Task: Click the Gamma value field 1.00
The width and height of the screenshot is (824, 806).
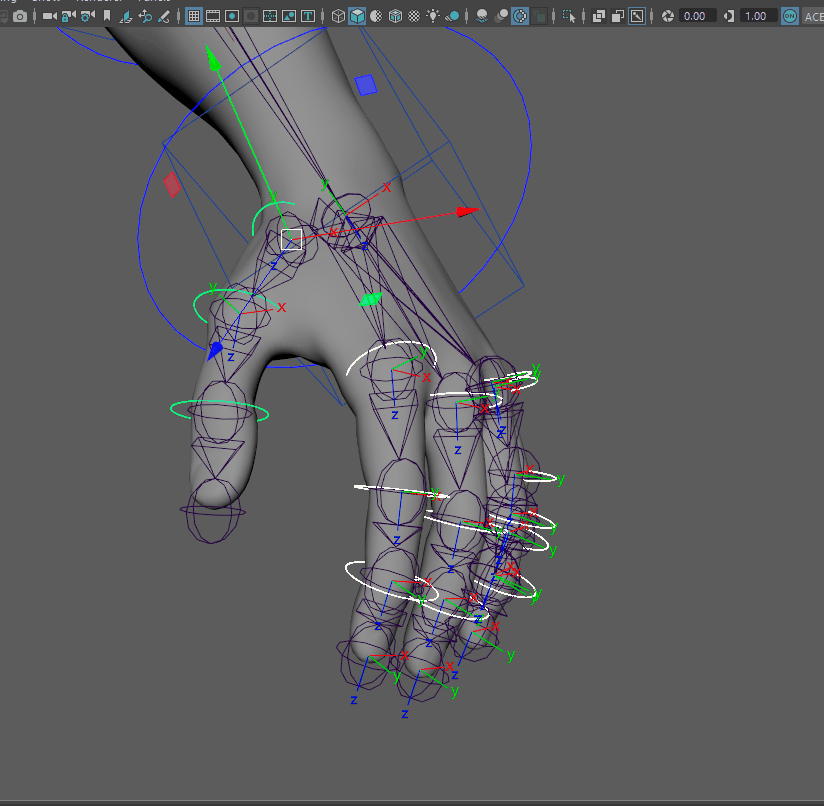Action: [758, 16]
